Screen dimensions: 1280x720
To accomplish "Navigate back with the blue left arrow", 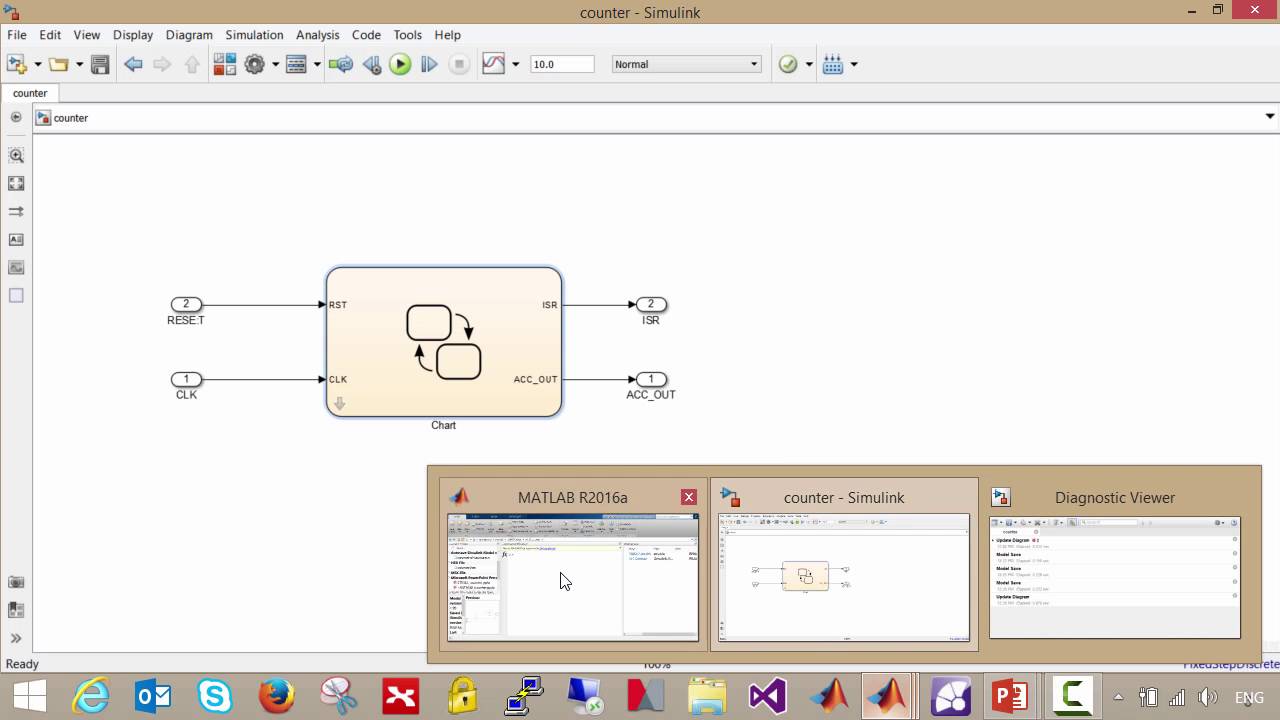I will [x=133, y=64].
